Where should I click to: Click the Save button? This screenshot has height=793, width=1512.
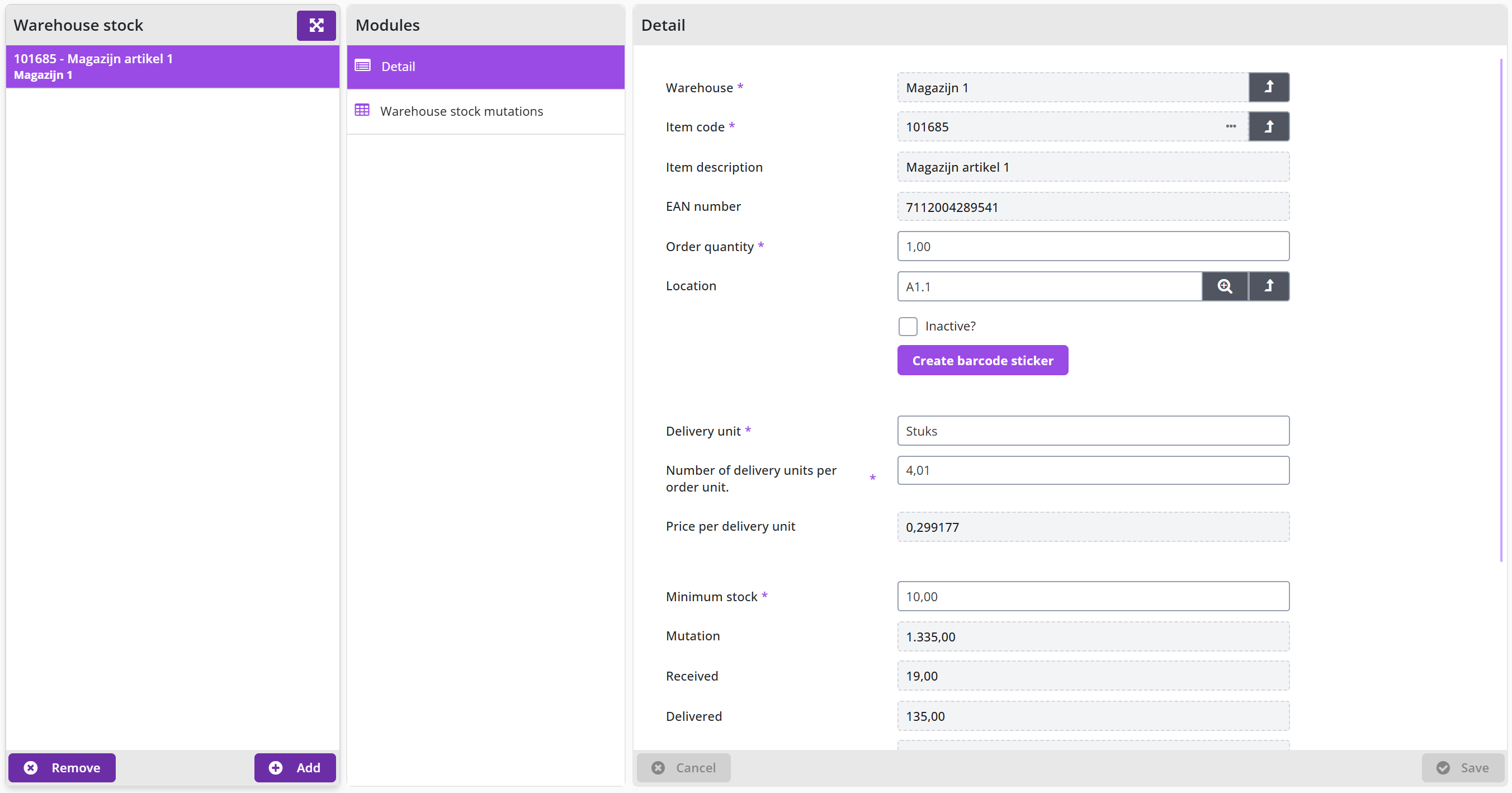click(1463, 768)
